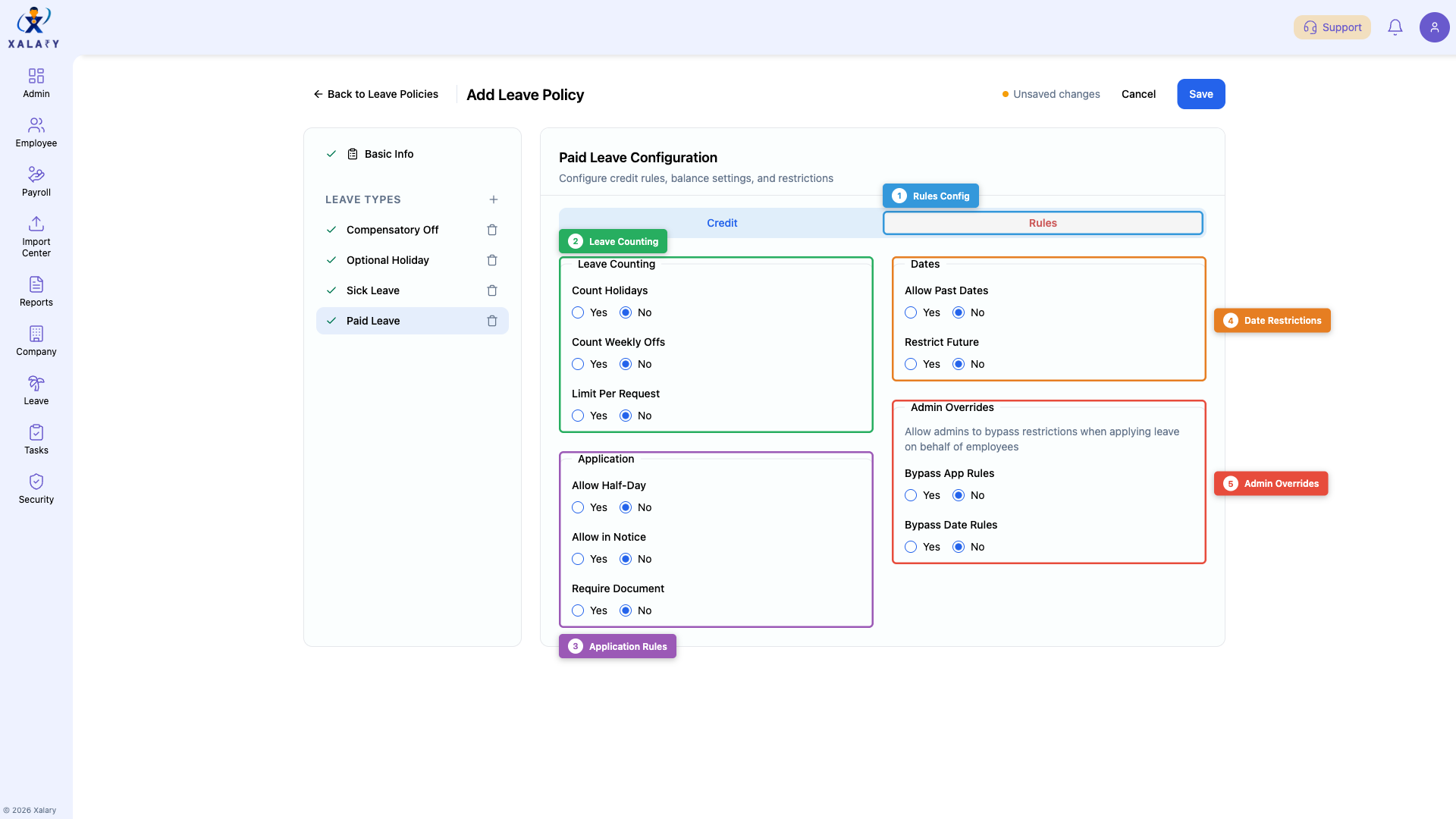1456x819 pixels.
Task: Select Yes for Bypass App Rules
Action: tap(911, 495)
